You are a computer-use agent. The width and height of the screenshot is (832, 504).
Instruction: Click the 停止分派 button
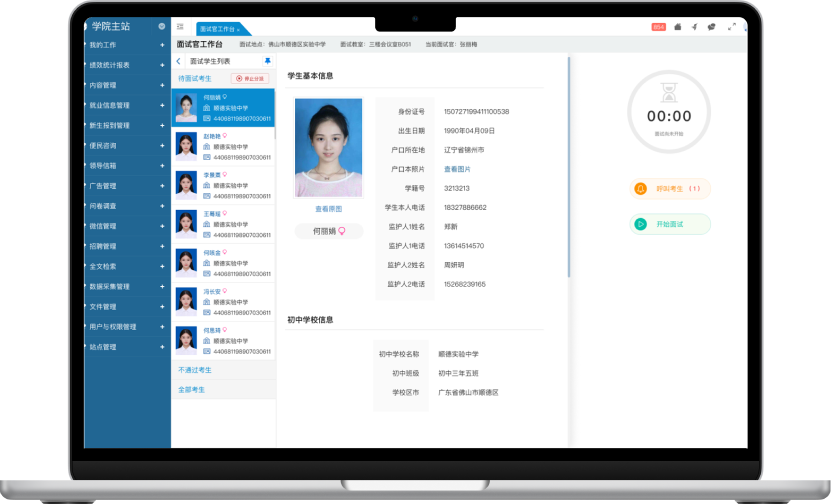(x=250, y=77)
